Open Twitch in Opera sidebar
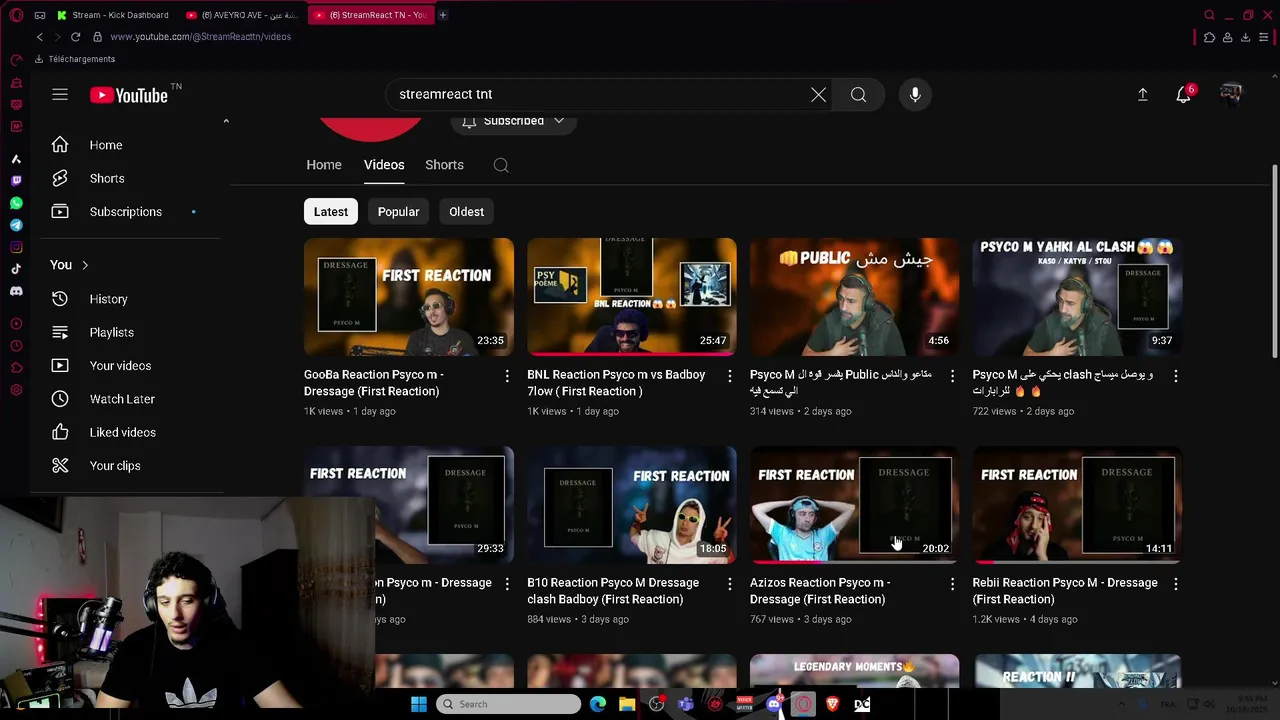The width and height of the screenshot is (1280, 720). 16,181
